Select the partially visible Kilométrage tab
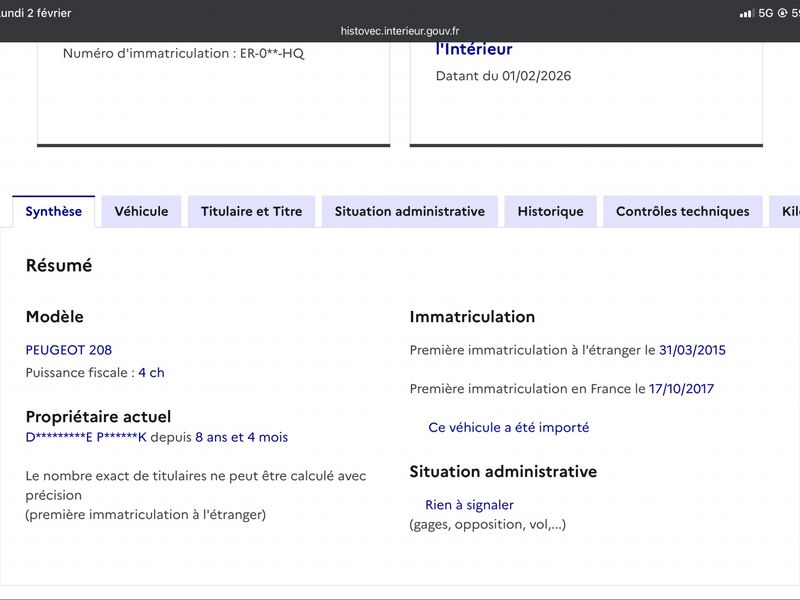This screenshot has height=600, width=800. pos(785,211)
